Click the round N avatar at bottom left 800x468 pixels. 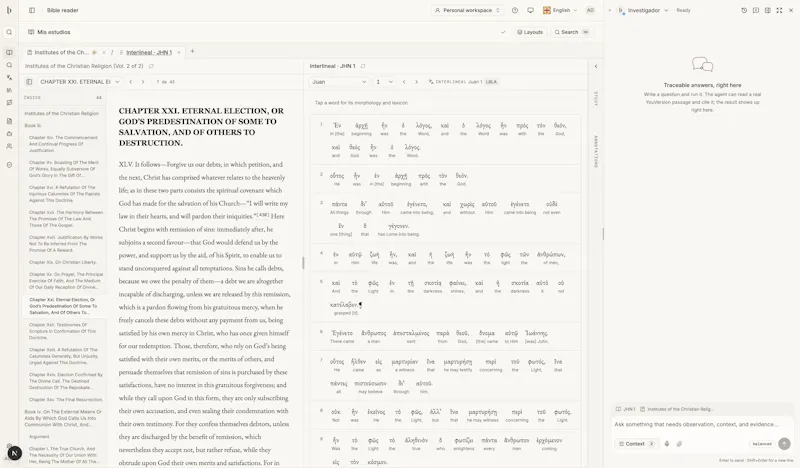click(x=14, y=453)
